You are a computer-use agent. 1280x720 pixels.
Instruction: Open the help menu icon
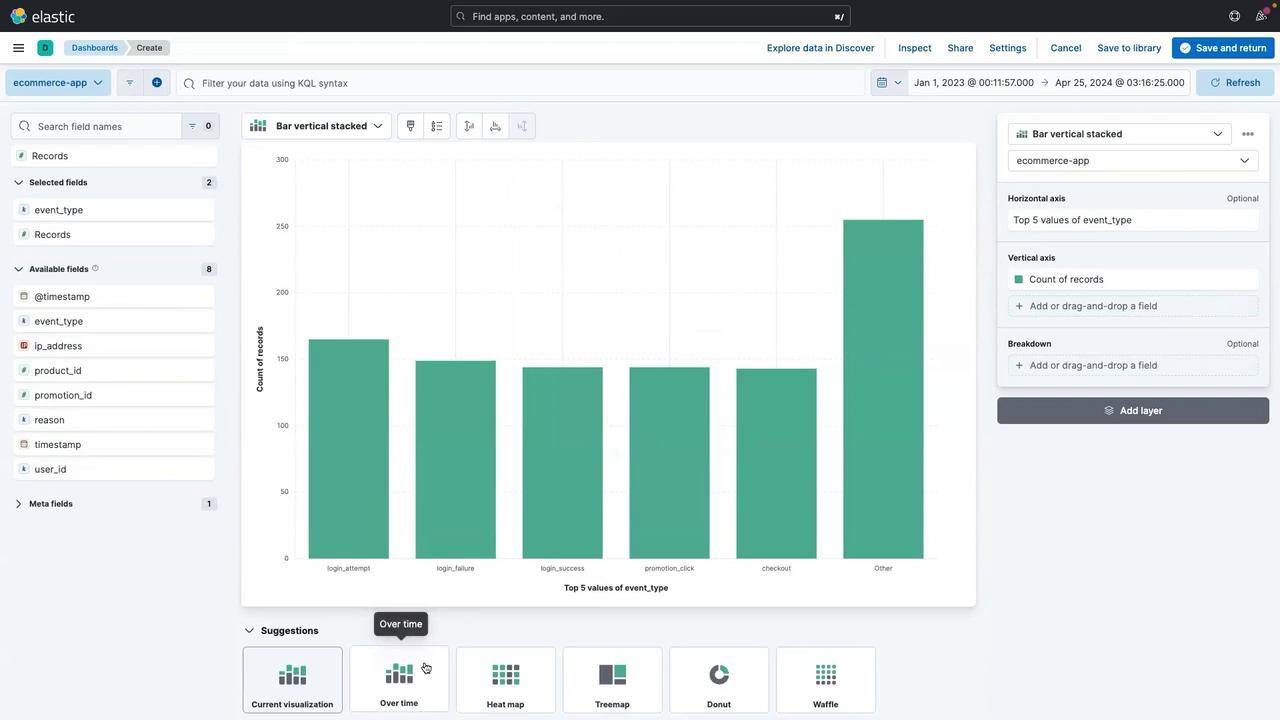click(x=1234, y=16)
